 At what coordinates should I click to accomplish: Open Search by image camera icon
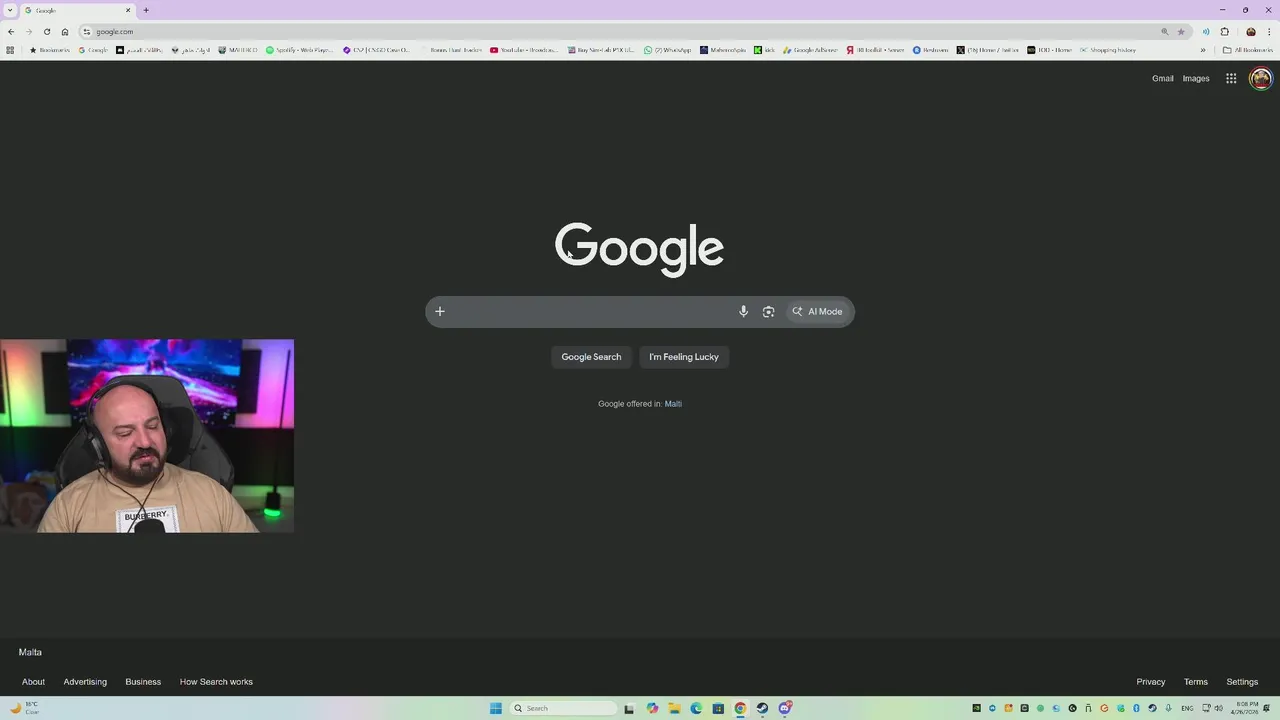tap(768, 311)
